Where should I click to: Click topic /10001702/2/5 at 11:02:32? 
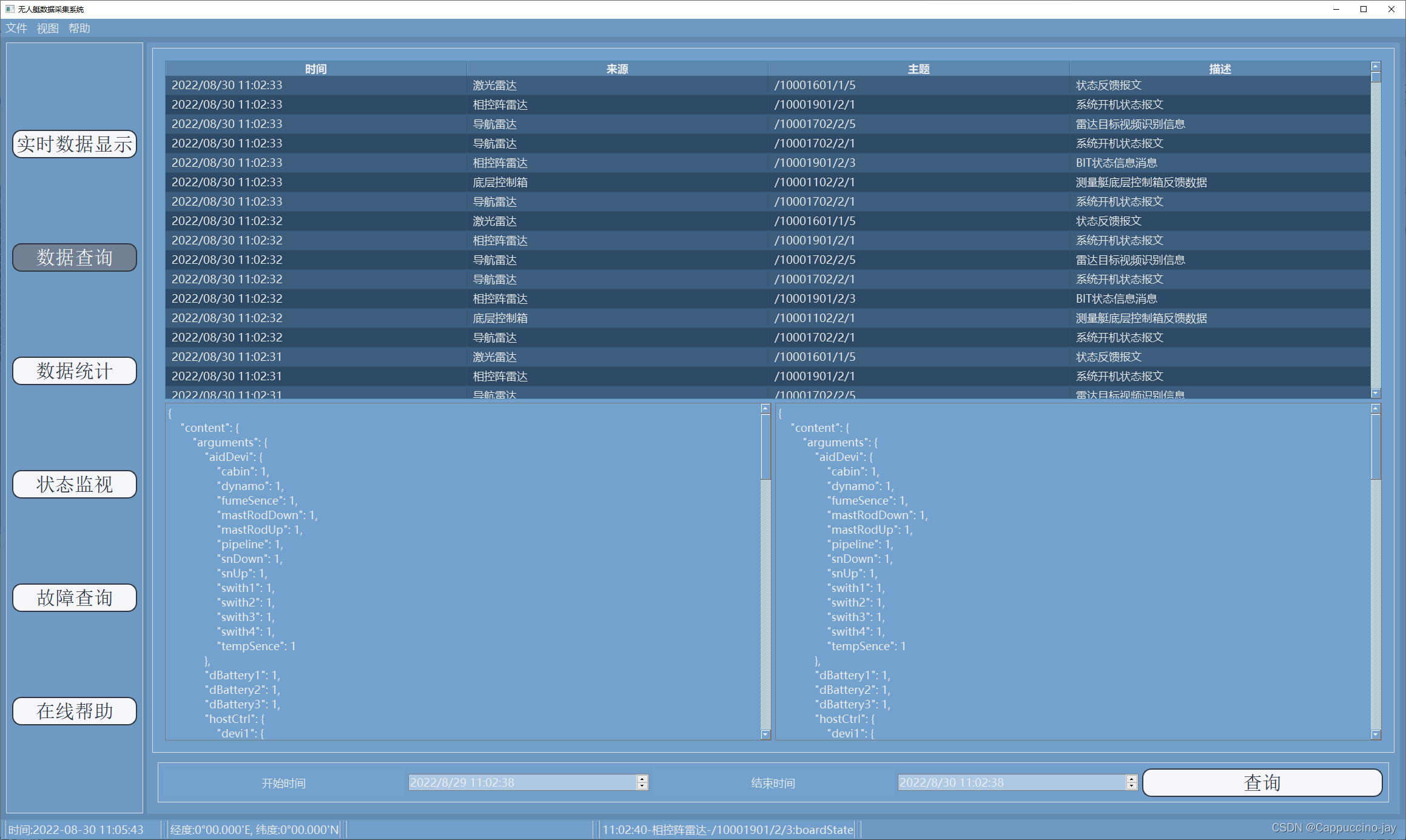tap(815, 260)
